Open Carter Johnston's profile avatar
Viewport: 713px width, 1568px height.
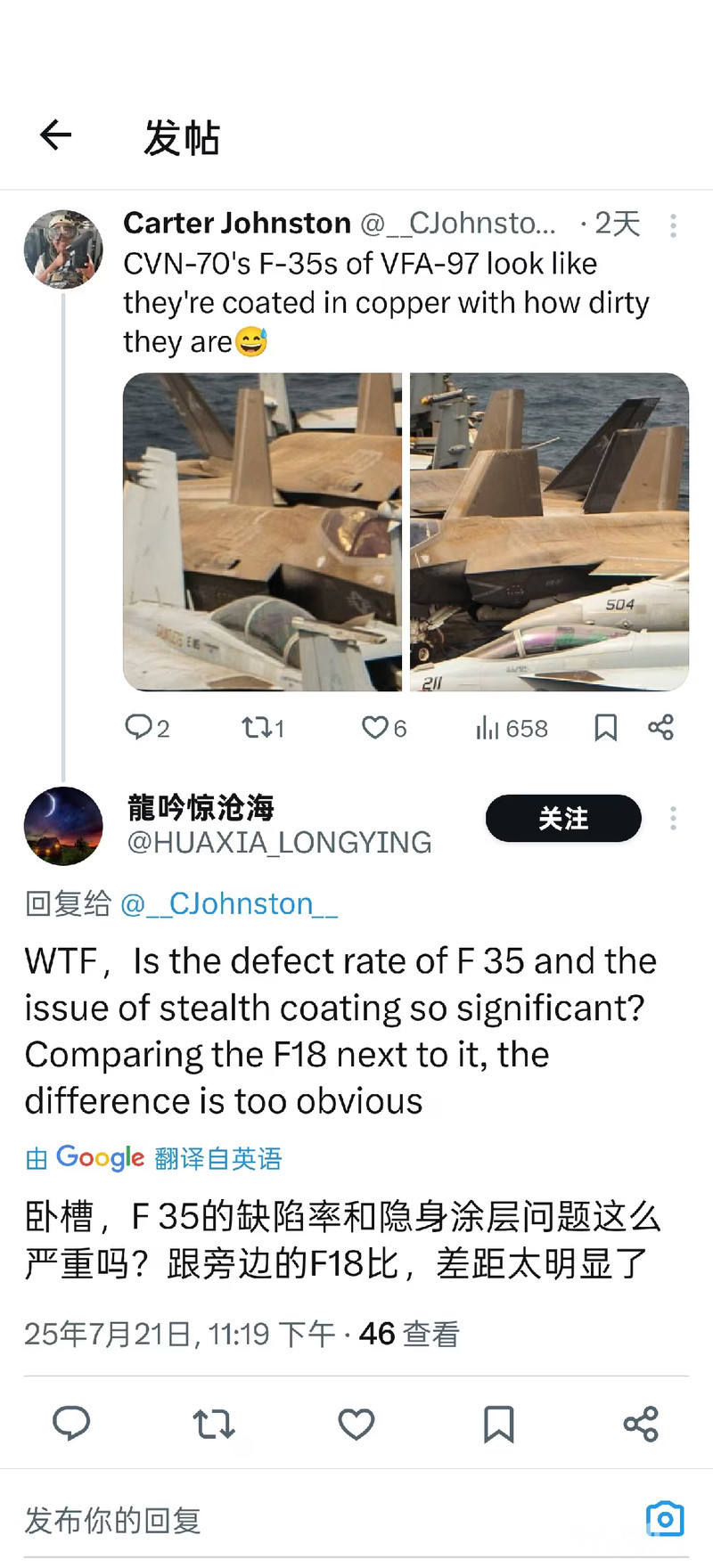coord(63,249)
